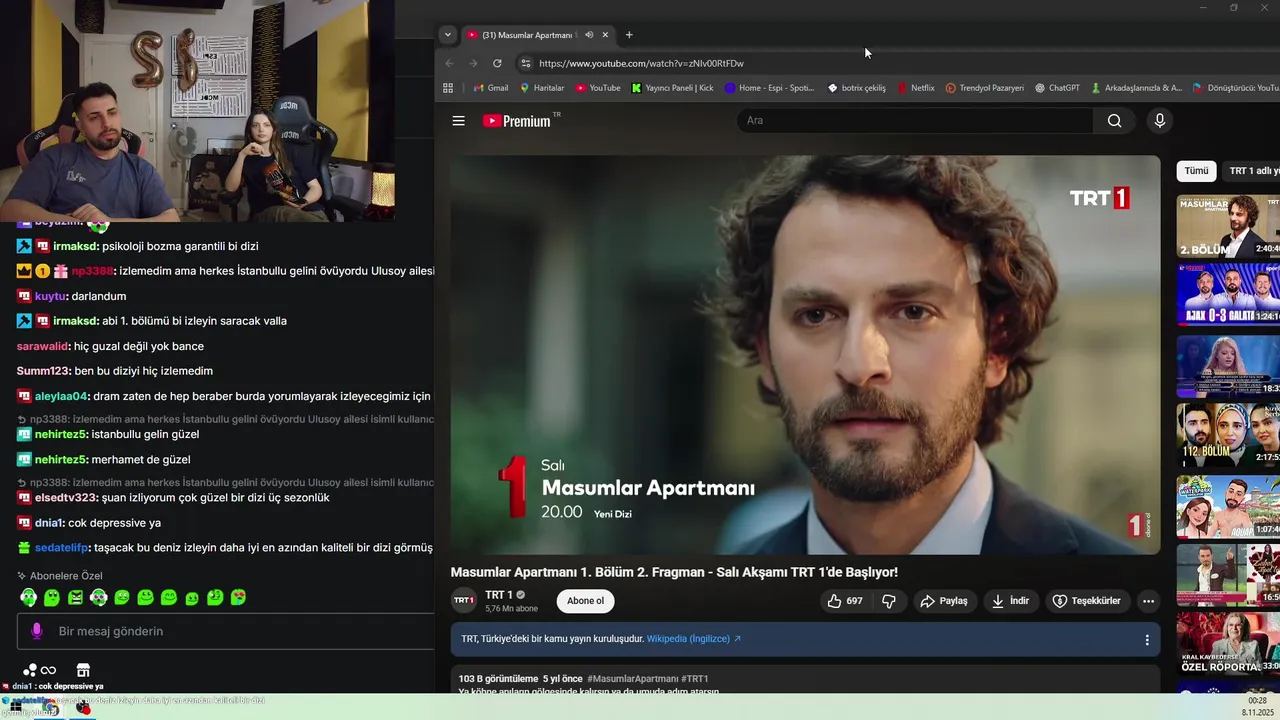1280x720 pixels.
Task: Open TRT 1 channel avatar
Action: click(x=464, y=601)
